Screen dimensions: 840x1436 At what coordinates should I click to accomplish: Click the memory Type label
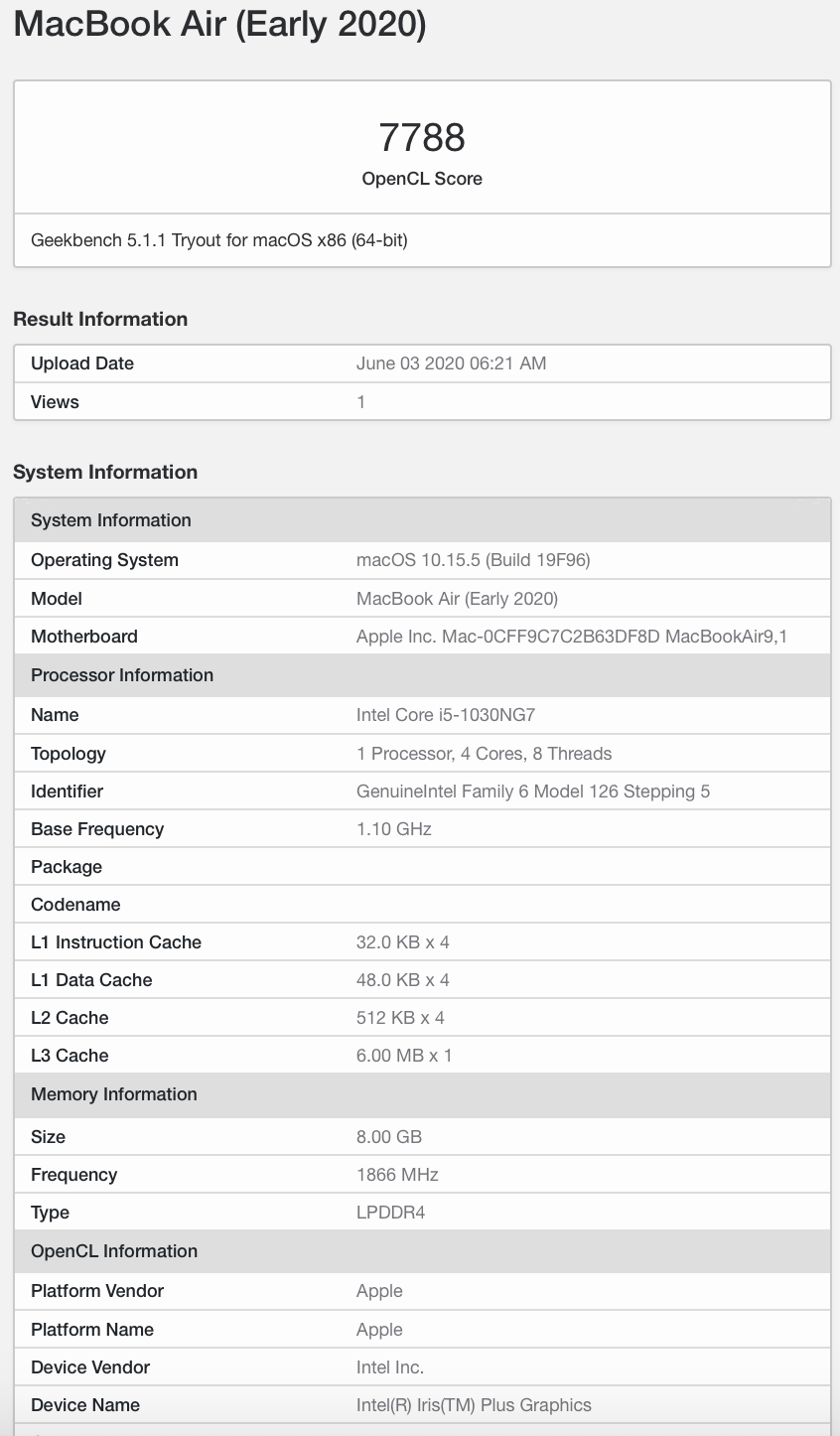[x=50, y=1213]
